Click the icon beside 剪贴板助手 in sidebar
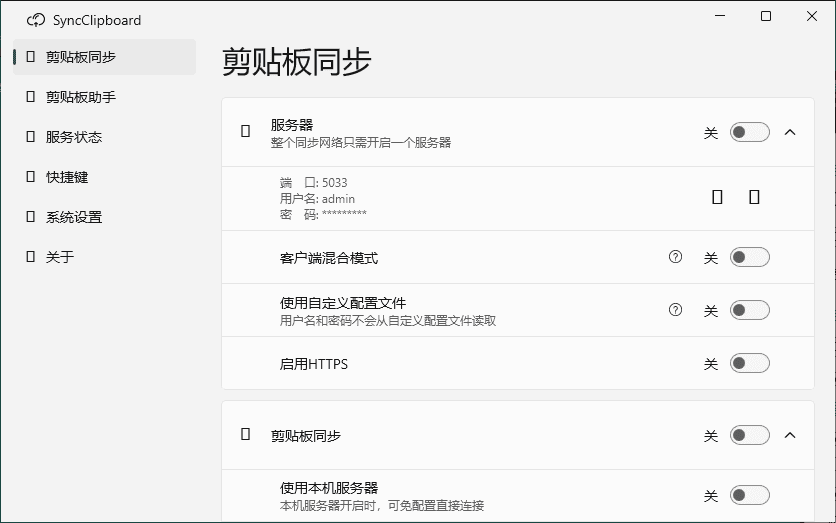 click(30, 97)
